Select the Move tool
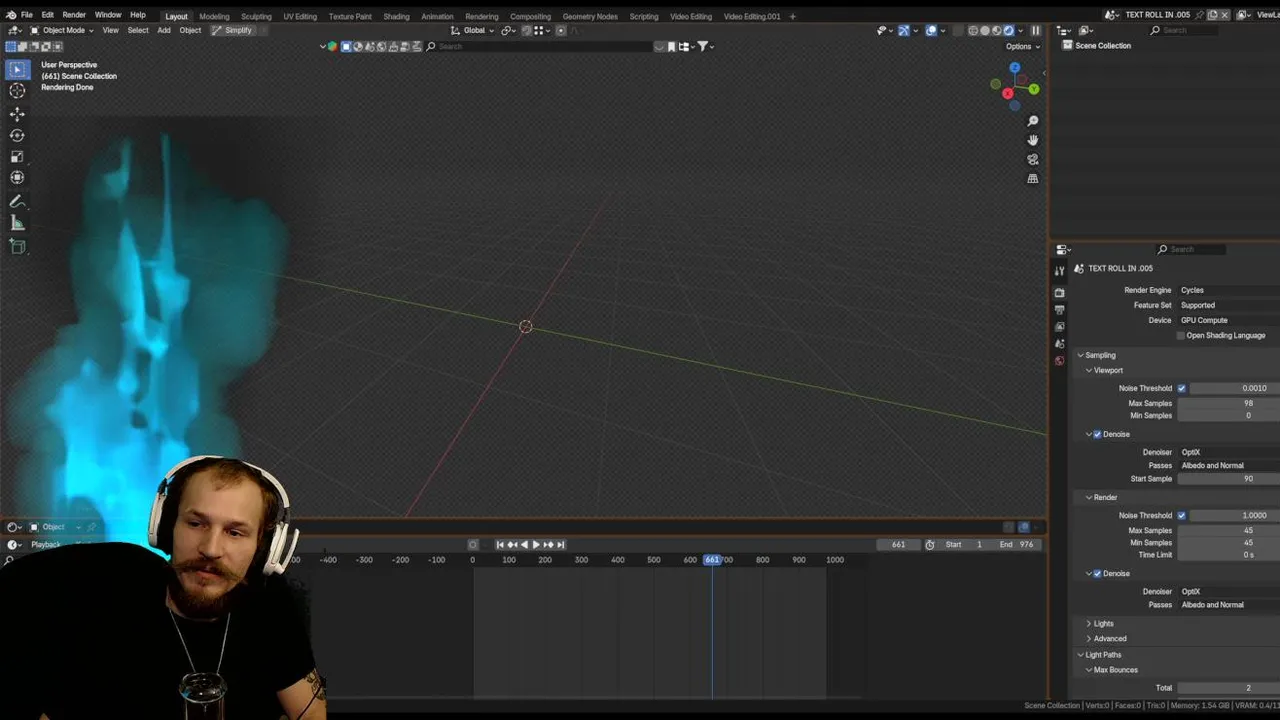 click(x=17, y=114)
